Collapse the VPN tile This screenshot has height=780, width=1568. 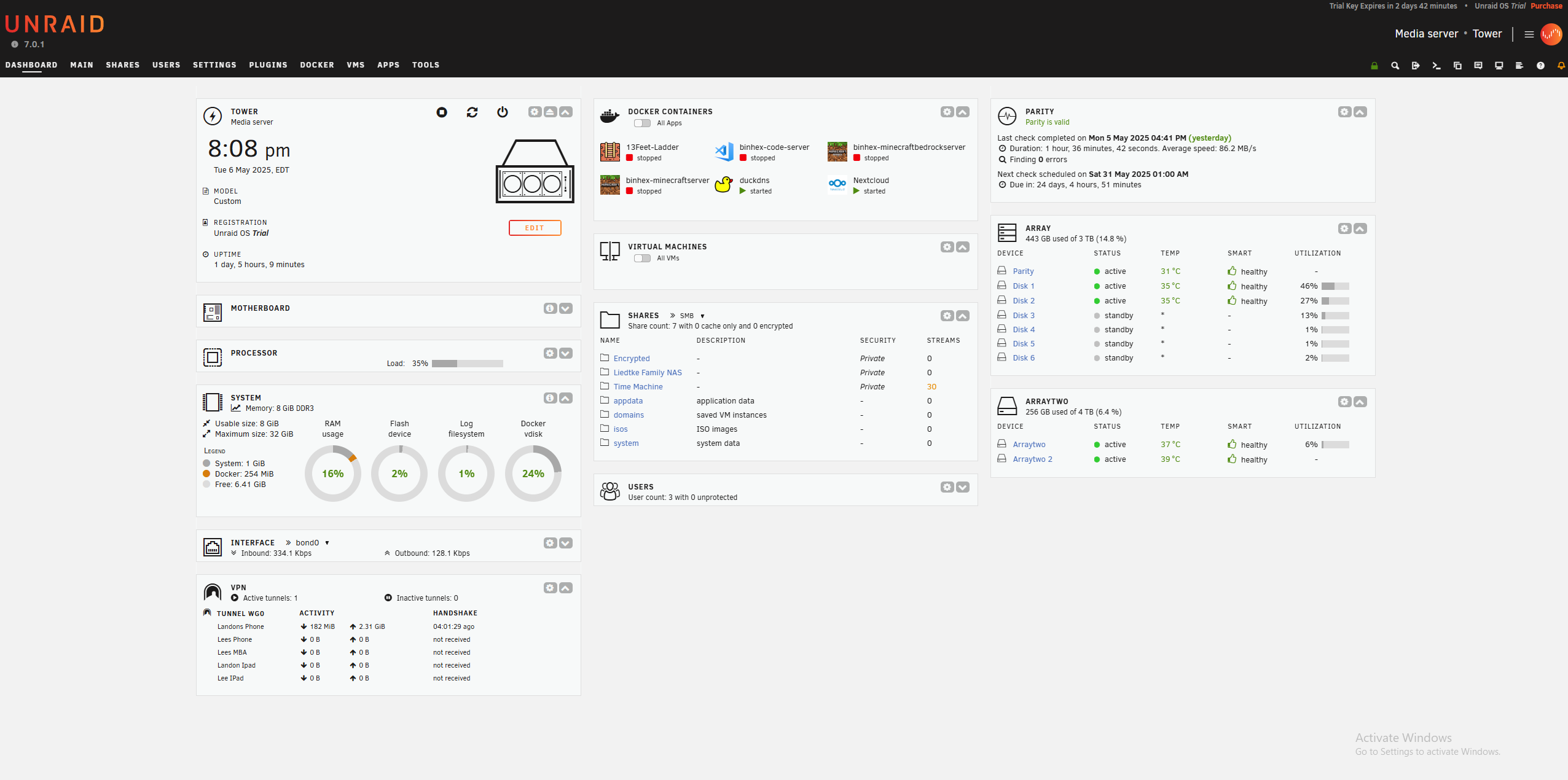point(566,588)
